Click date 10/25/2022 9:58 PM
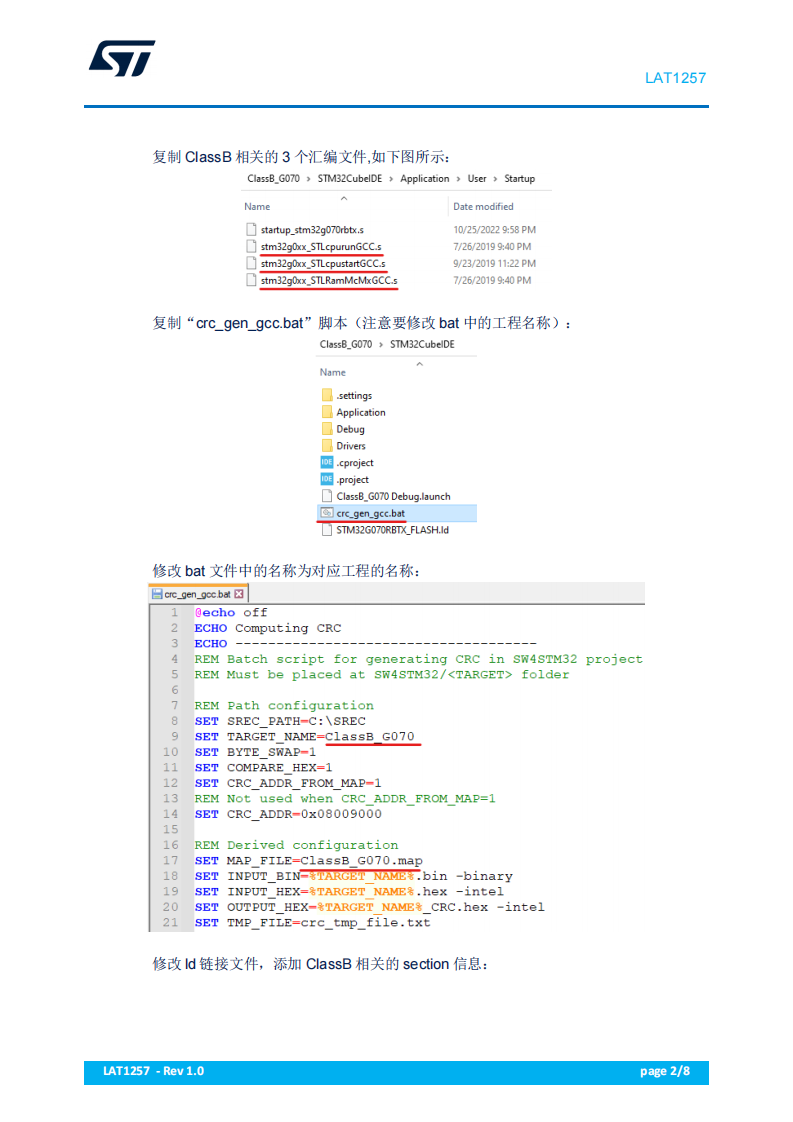Screen dimensions: 793x1122 (x=495, y=230)
